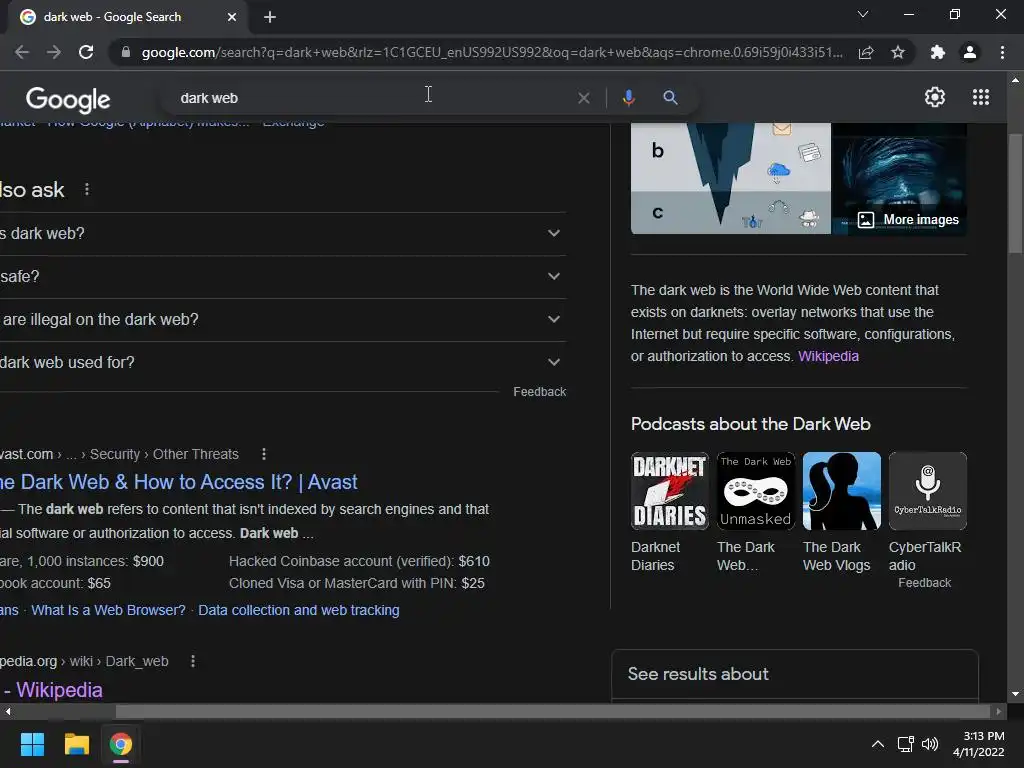Send Feedback for People also ask
The image size is (1024, 768).
[539, 392]
